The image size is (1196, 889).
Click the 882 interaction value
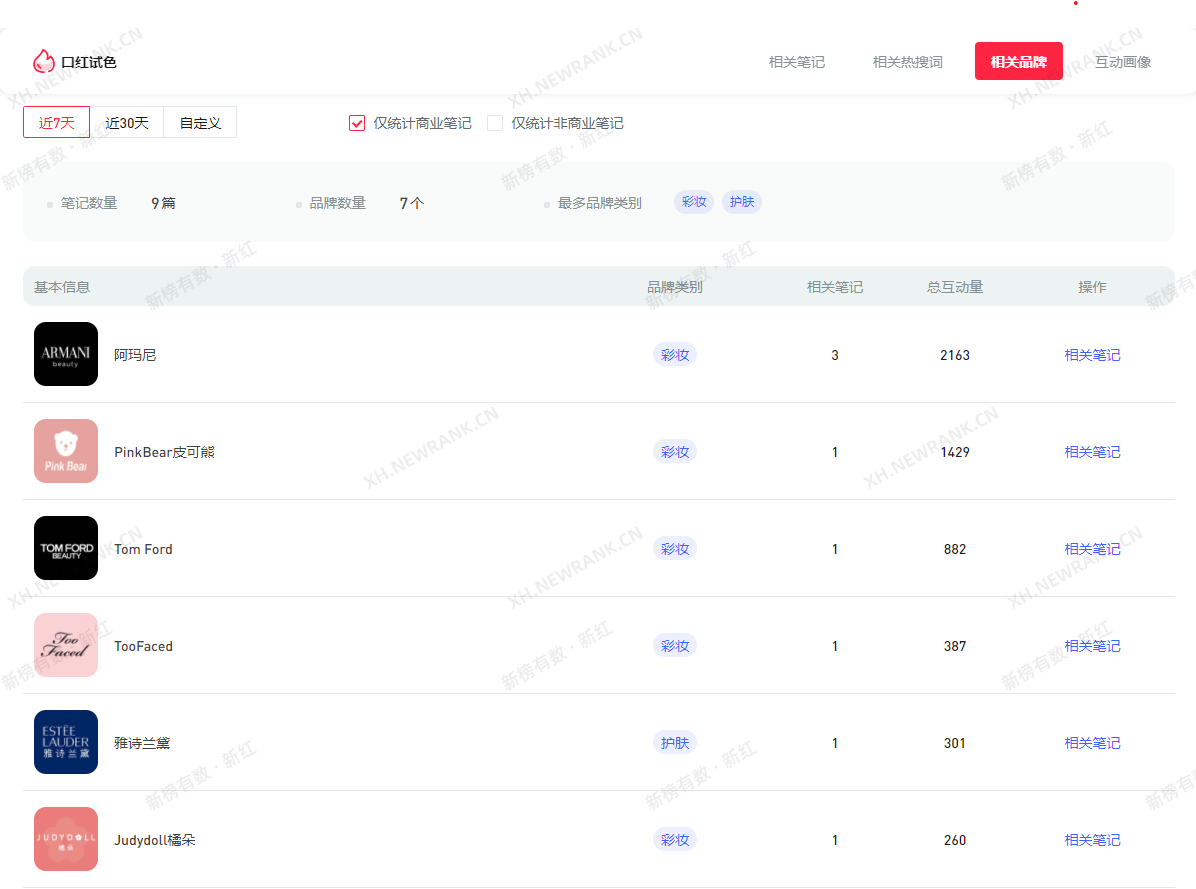click(955, 548)
